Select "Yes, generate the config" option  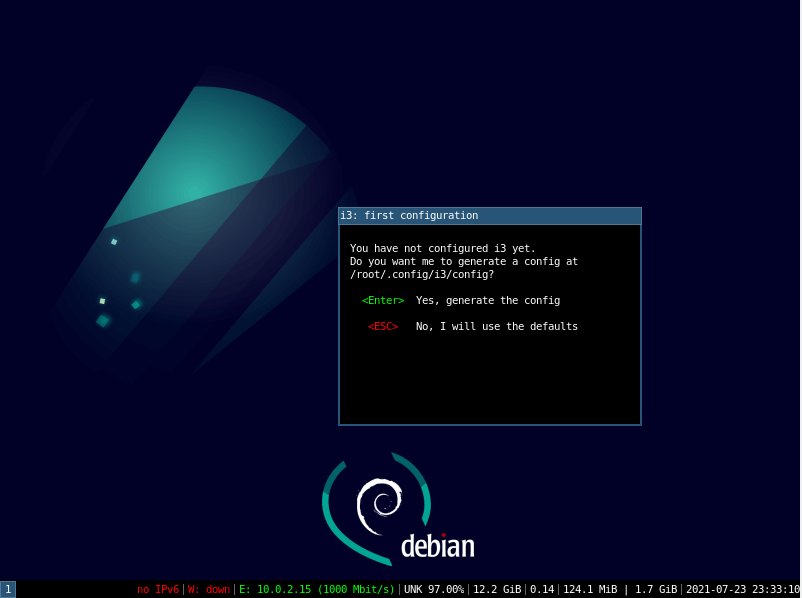pos(488,299)
